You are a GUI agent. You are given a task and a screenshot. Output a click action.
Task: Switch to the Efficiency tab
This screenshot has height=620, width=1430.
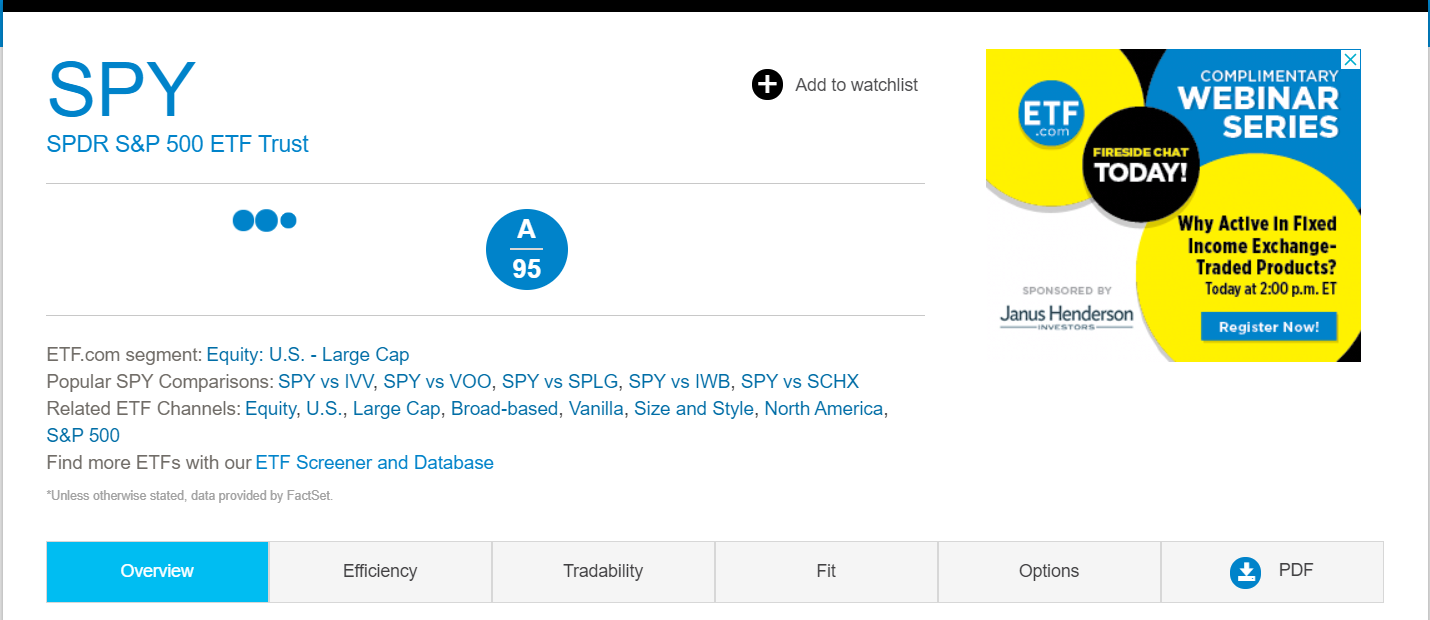coord(380,571)
